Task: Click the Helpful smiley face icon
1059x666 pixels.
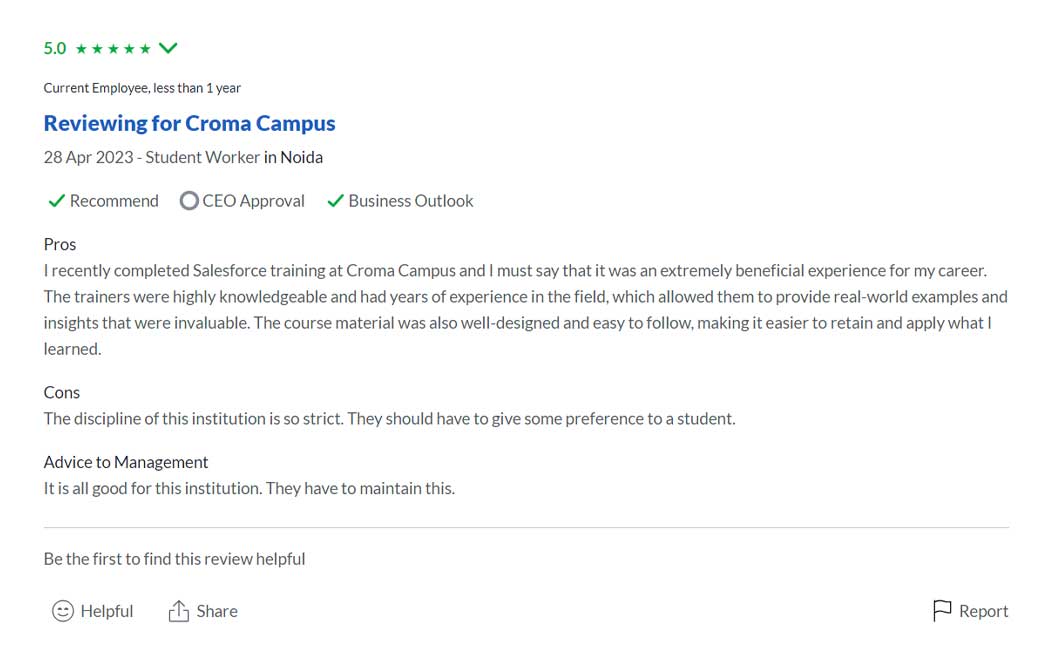Action: pos(63,611)
